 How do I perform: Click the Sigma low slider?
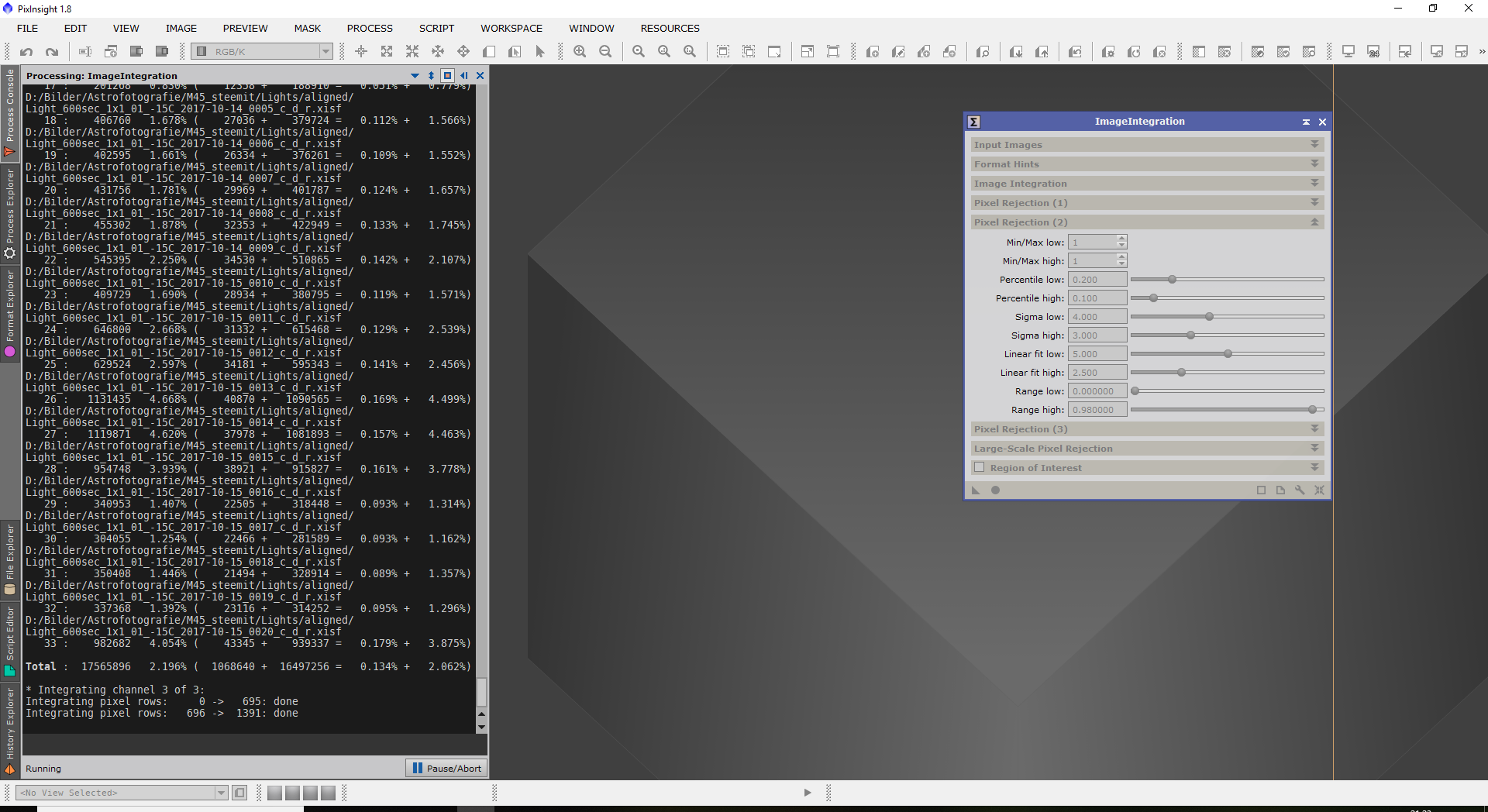pos(1227,316)
